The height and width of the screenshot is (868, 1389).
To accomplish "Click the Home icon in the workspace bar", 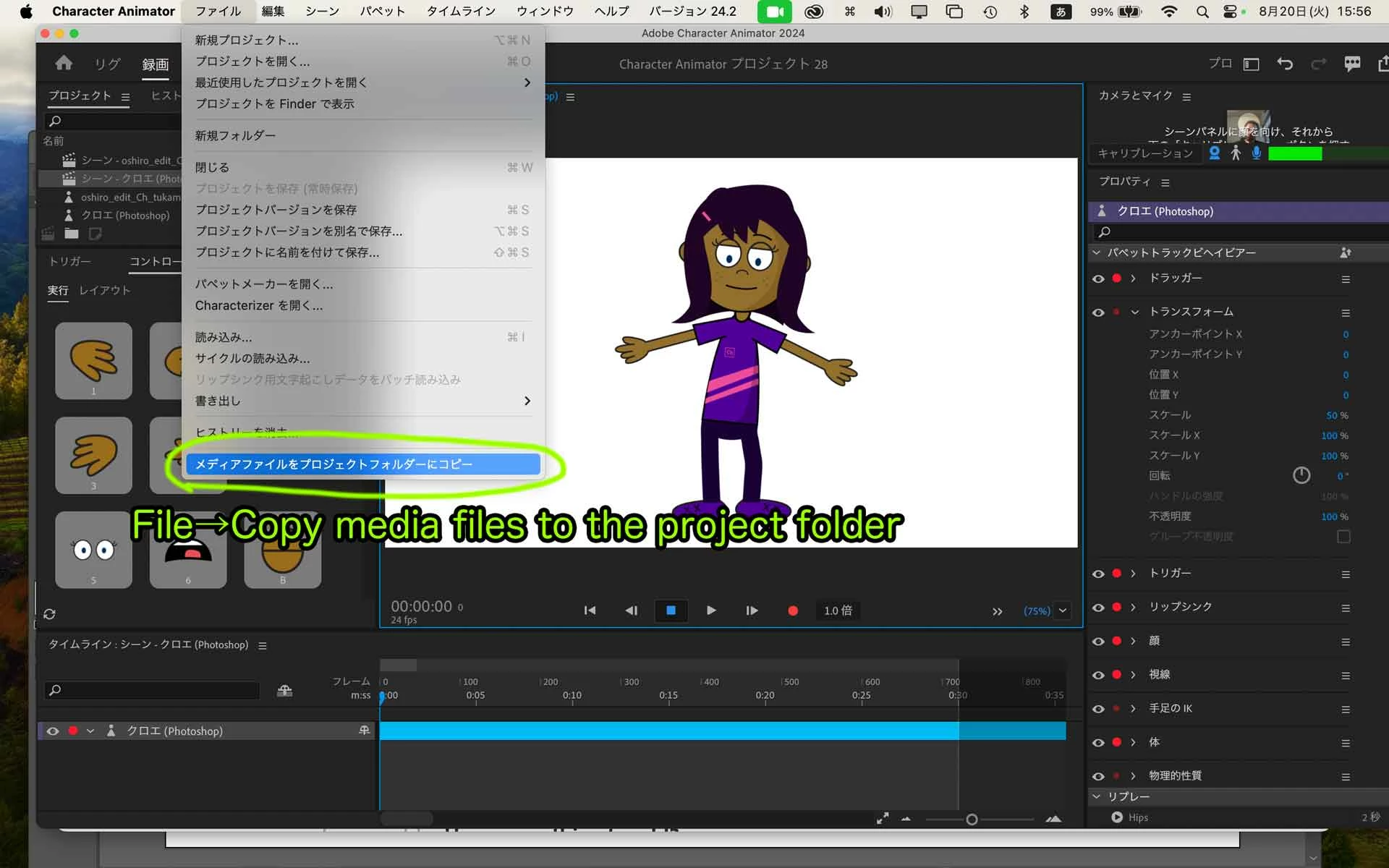I will [x=64, y=64].
